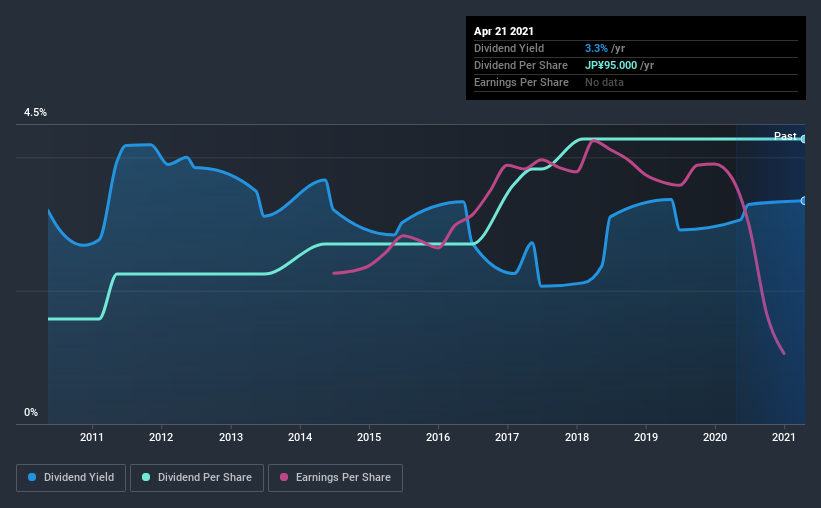Click the 2016 x-axis label
This screenshot has width=821, height=508.
click(438, 437)
